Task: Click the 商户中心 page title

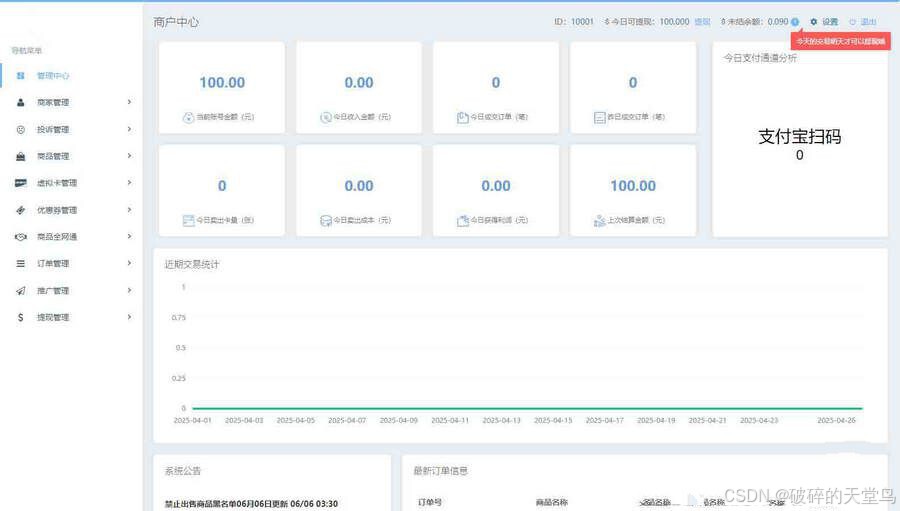Action: coord(176,22)
